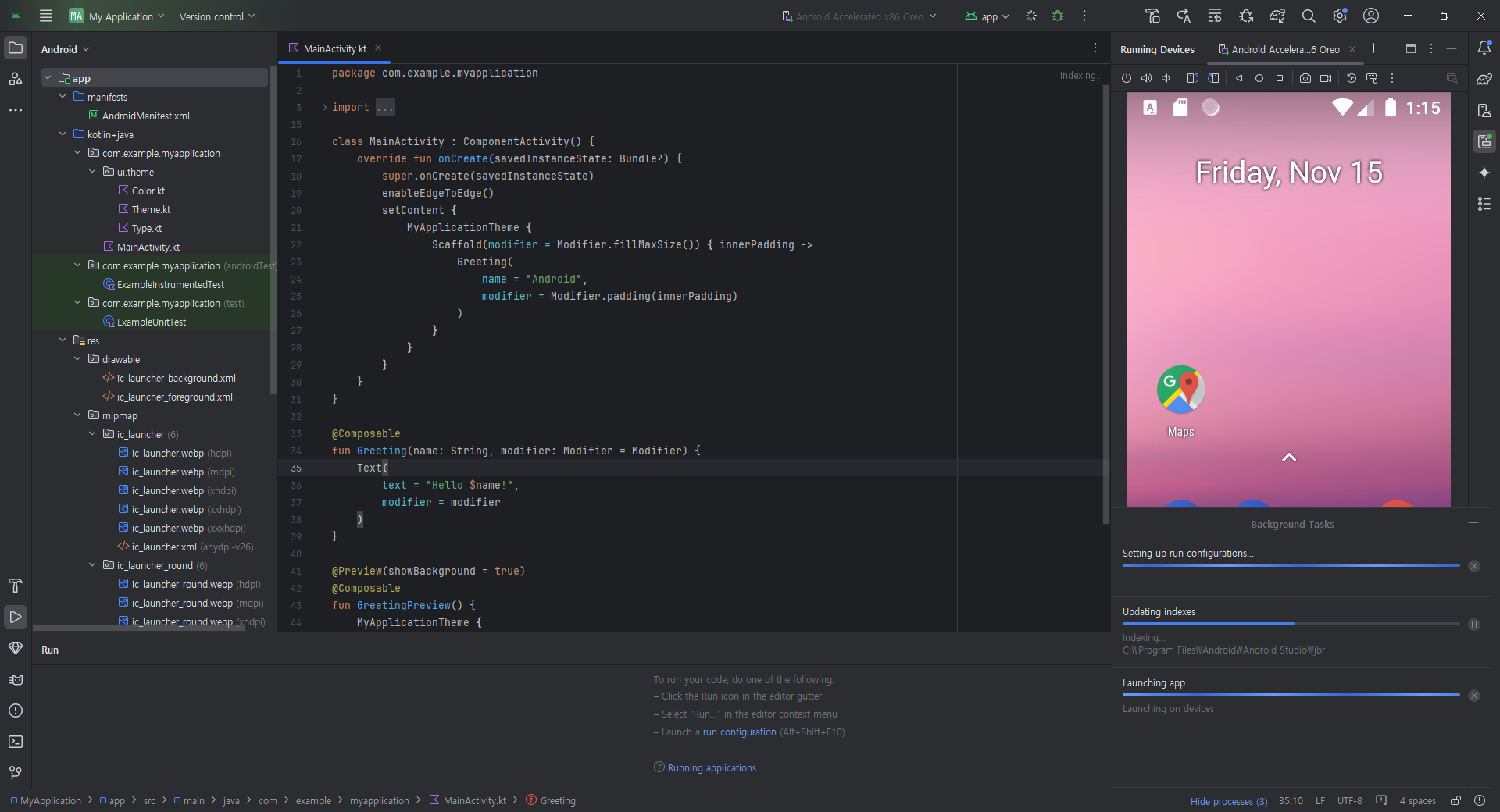Open Version control dropdown

217,16
